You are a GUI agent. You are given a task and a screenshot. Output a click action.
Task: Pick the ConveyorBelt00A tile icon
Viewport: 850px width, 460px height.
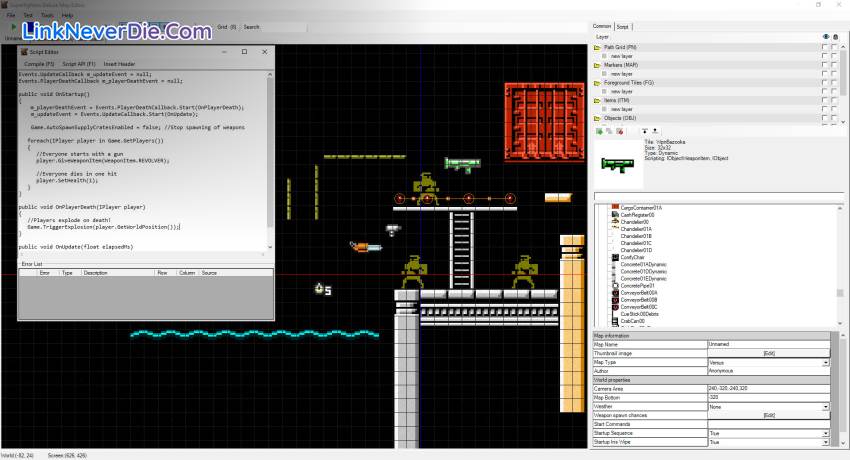(x=613, y=292)
